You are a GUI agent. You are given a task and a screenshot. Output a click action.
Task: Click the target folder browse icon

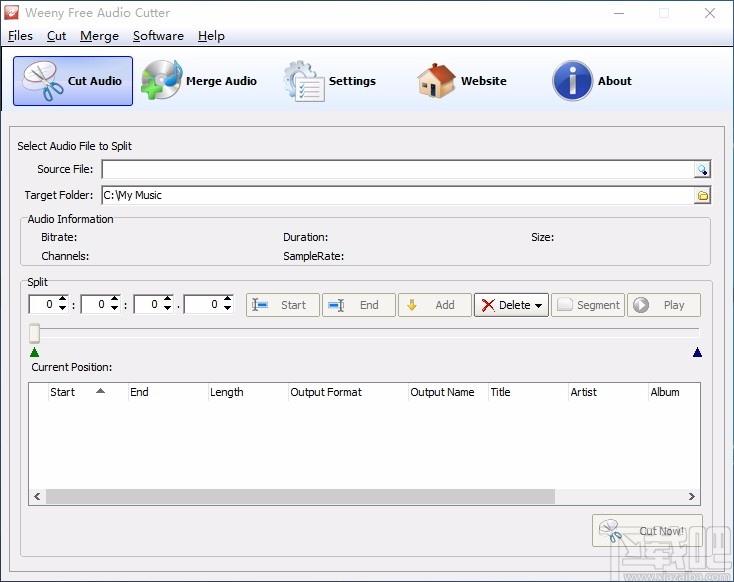coord(702,196)
